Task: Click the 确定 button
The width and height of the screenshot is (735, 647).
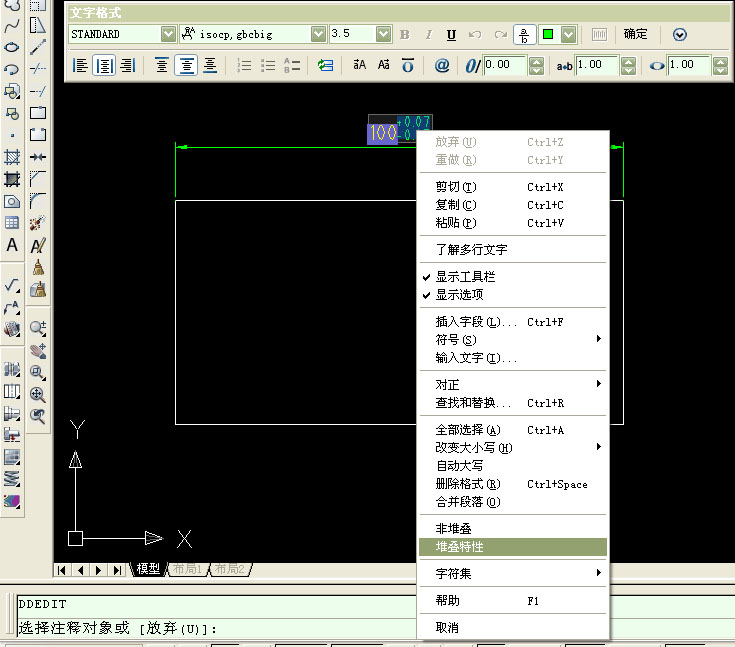Action: (635, 34)
